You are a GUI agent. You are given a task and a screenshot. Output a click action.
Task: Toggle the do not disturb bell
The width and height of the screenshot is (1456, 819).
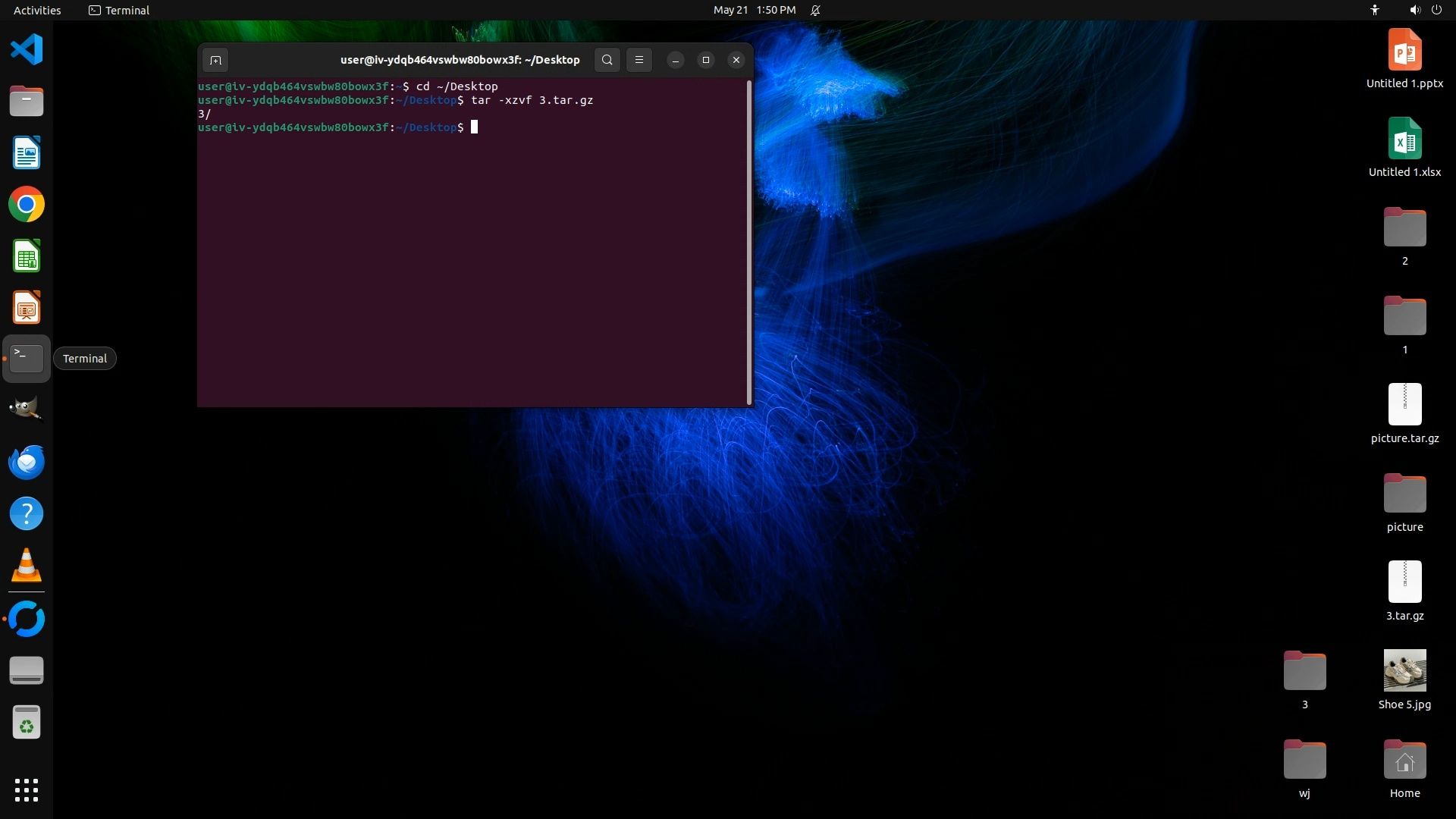coord(815,10)
